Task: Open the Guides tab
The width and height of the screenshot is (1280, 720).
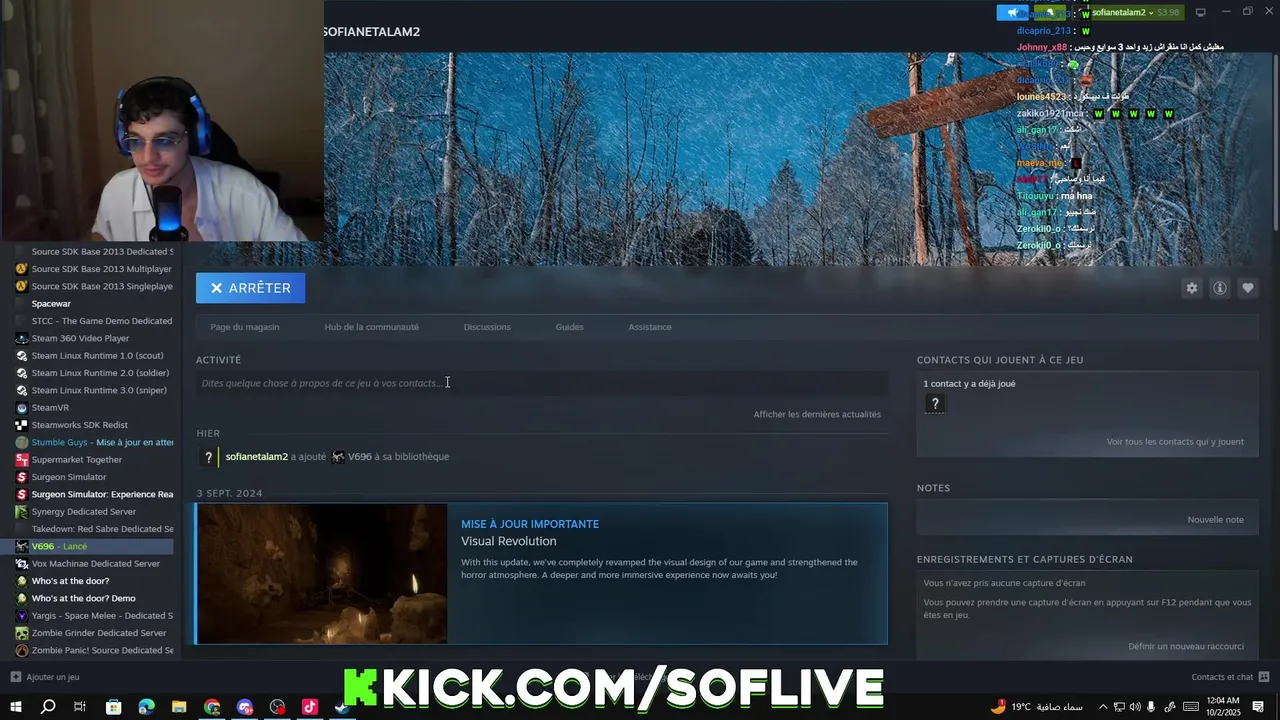Action: point(569,327)
